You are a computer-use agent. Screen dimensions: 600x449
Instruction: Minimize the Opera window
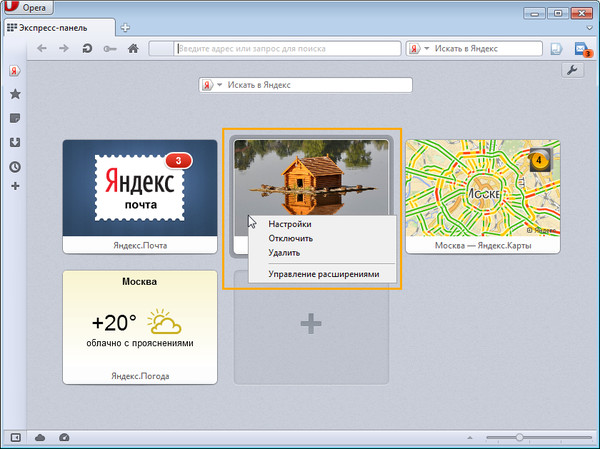[x=535, y=13]
